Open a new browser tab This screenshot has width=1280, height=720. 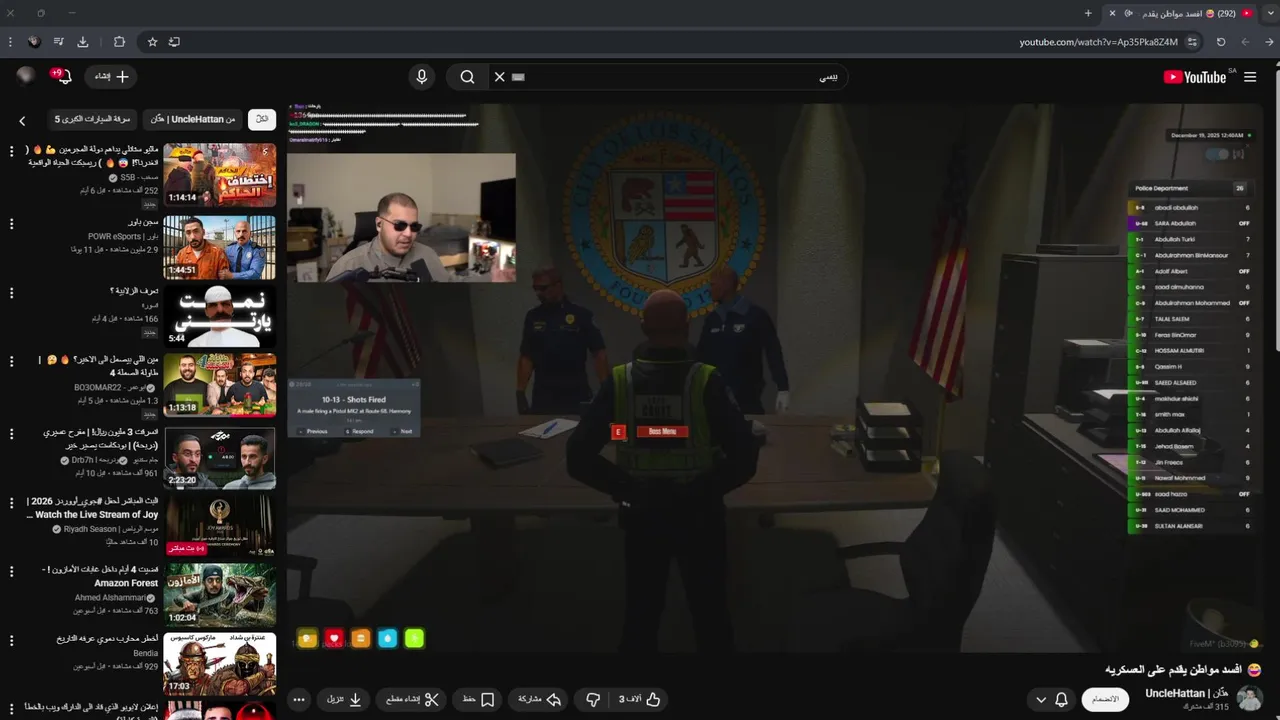(x=1088, y=13)
